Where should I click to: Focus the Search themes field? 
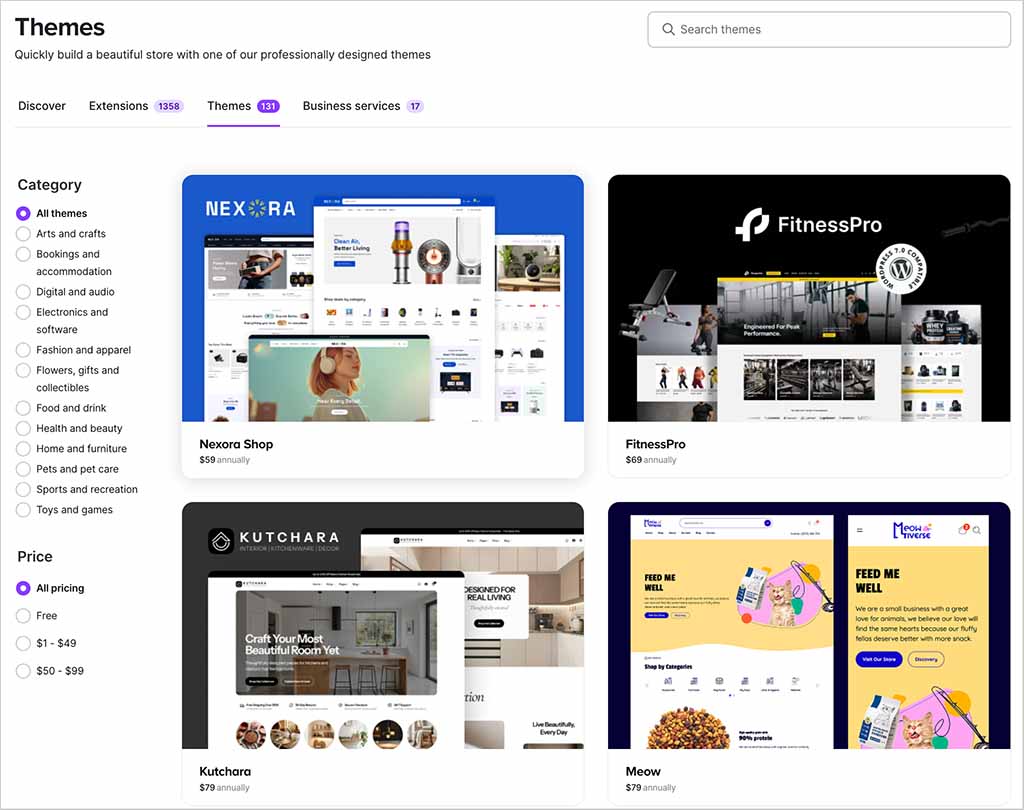[829, 29]
